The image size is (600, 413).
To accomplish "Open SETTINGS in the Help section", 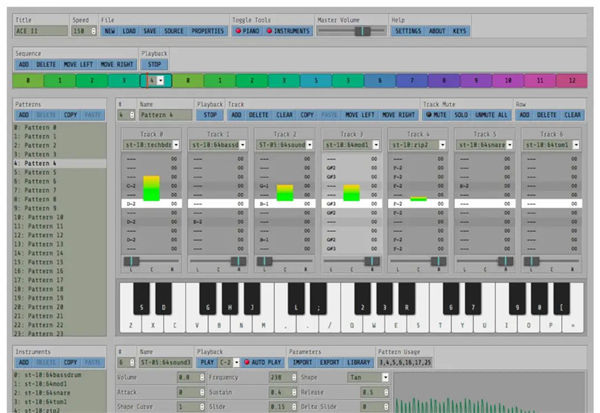I will [x=408, y=31].
